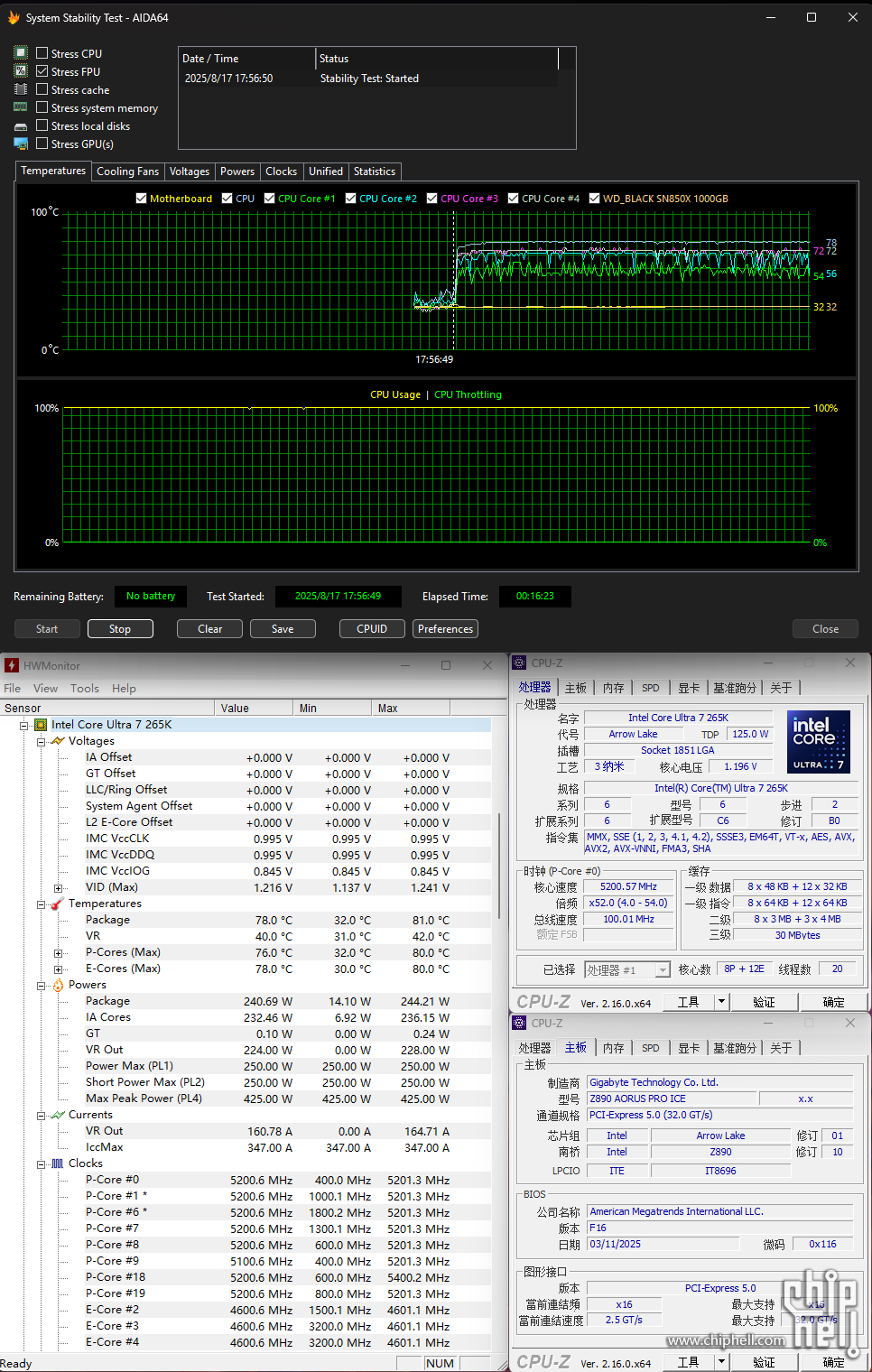872x1372 pixels.
Task: Click the Powers flame icon in HWMonitor
Action: (58, 985)
